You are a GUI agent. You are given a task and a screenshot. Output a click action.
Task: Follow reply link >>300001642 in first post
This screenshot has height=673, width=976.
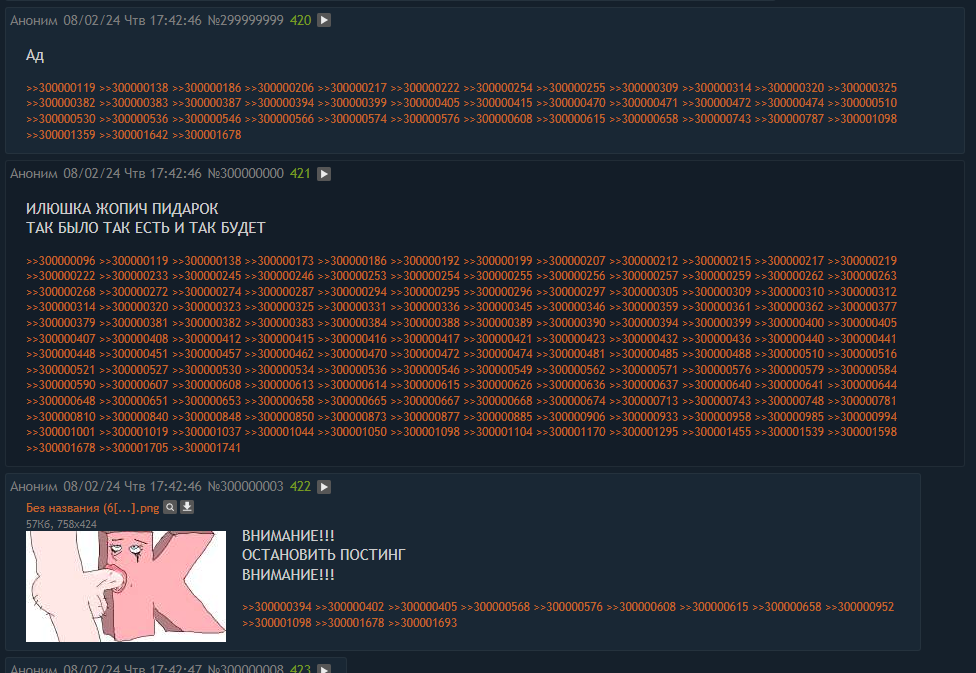tap(133, 135)
